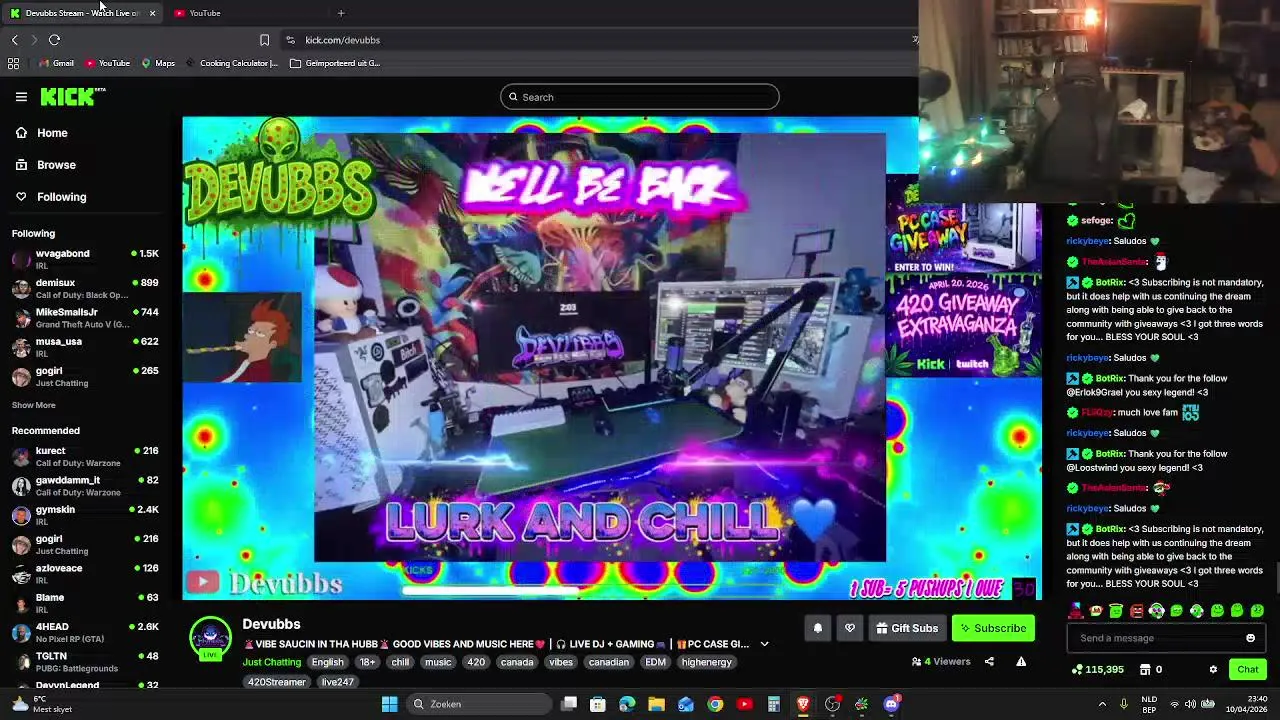Image resolution: width=1280 pixels, height=720 pixels.
Task: Open a new browser tab
Action: click(x=341, y=13)
